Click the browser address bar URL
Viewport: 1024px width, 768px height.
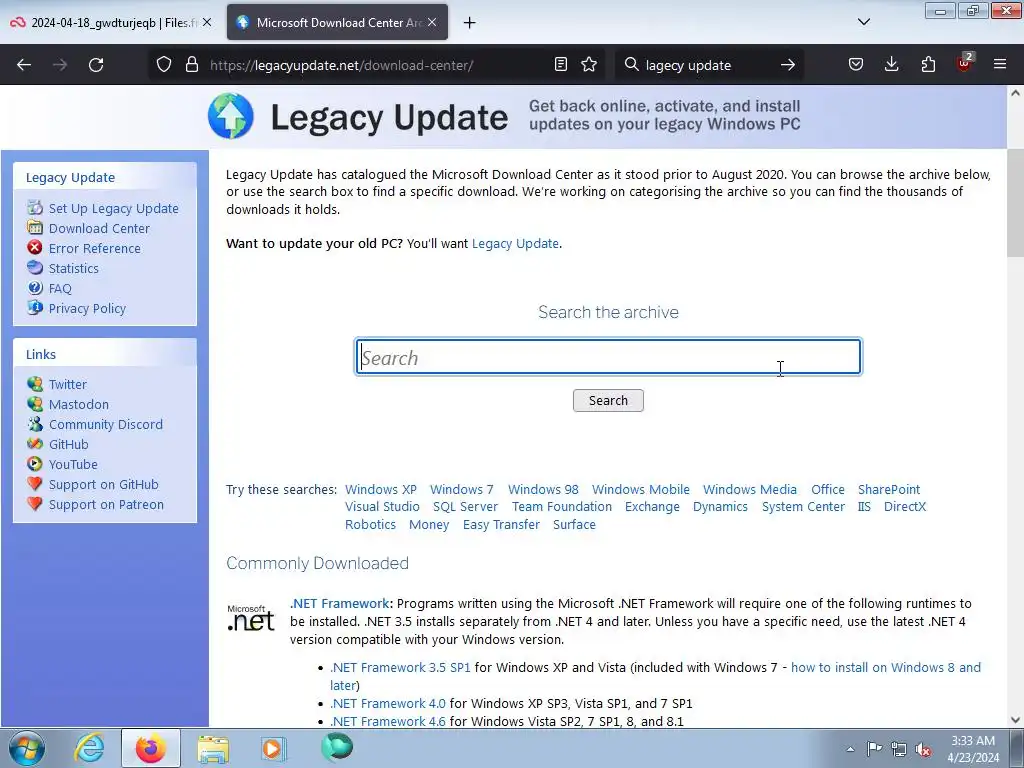(342, 65)
